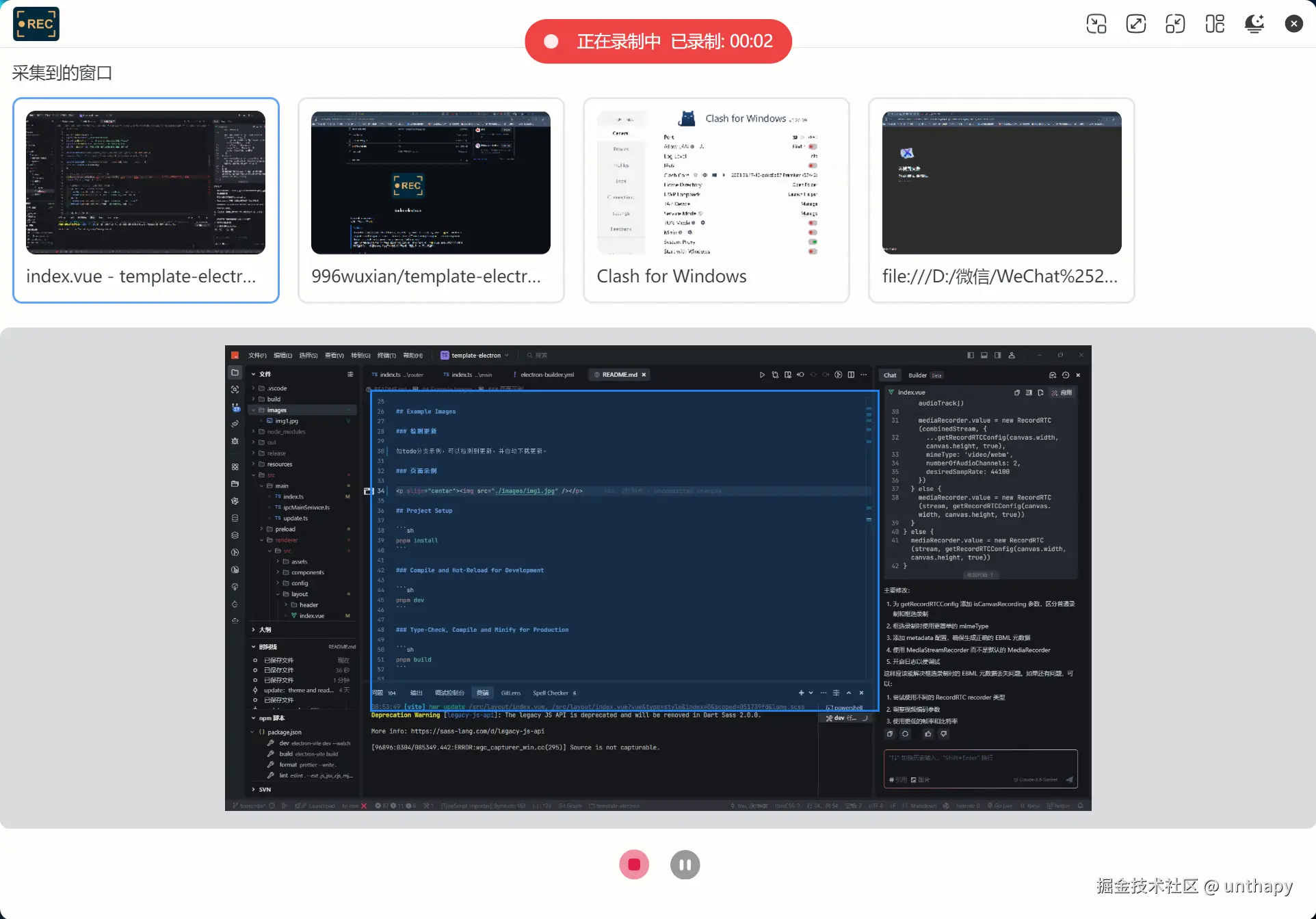Click the 应用 apply button on the code block

(x=1062, y=392)
